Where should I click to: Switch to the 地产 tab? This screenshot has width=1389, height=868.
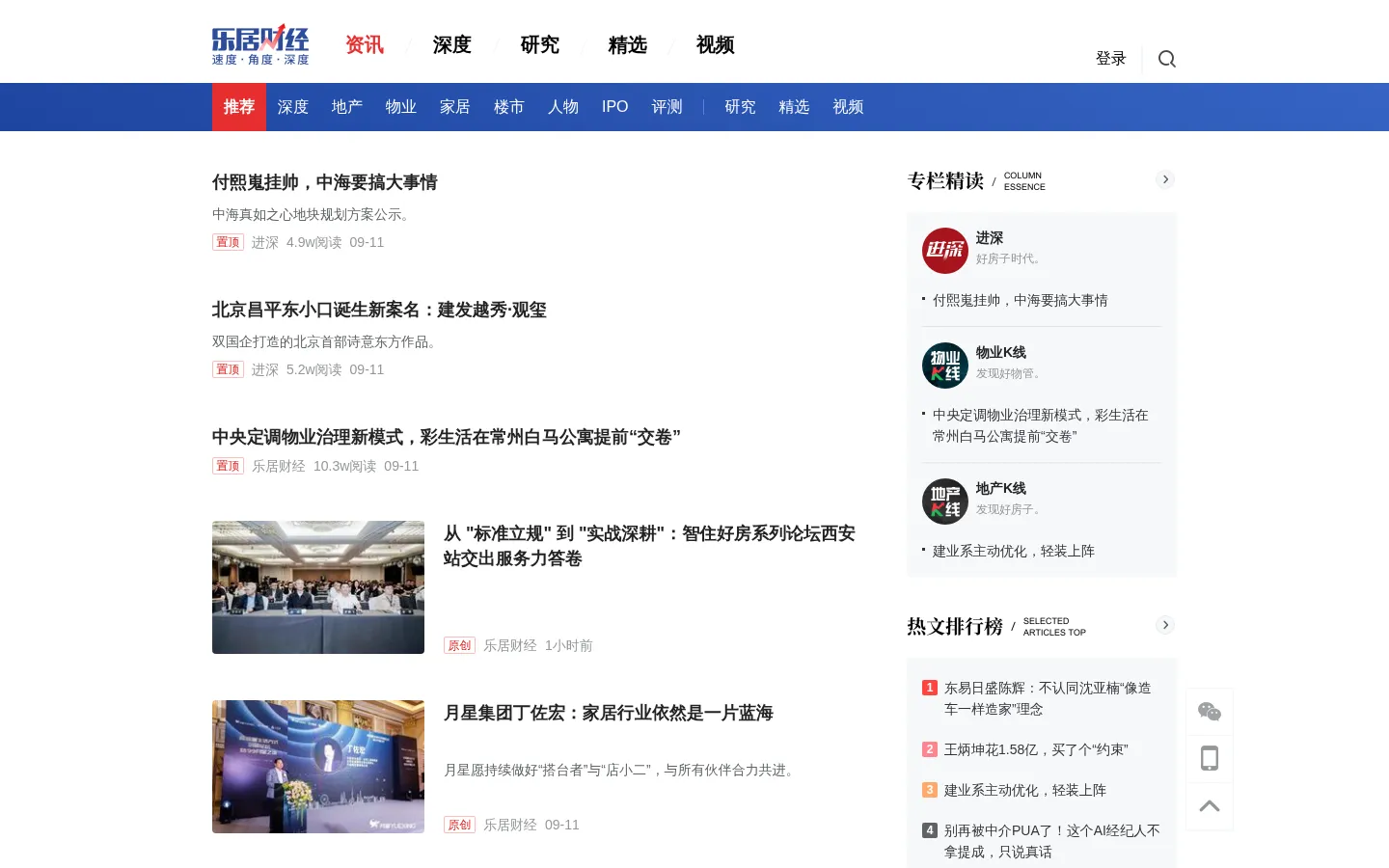347,107
